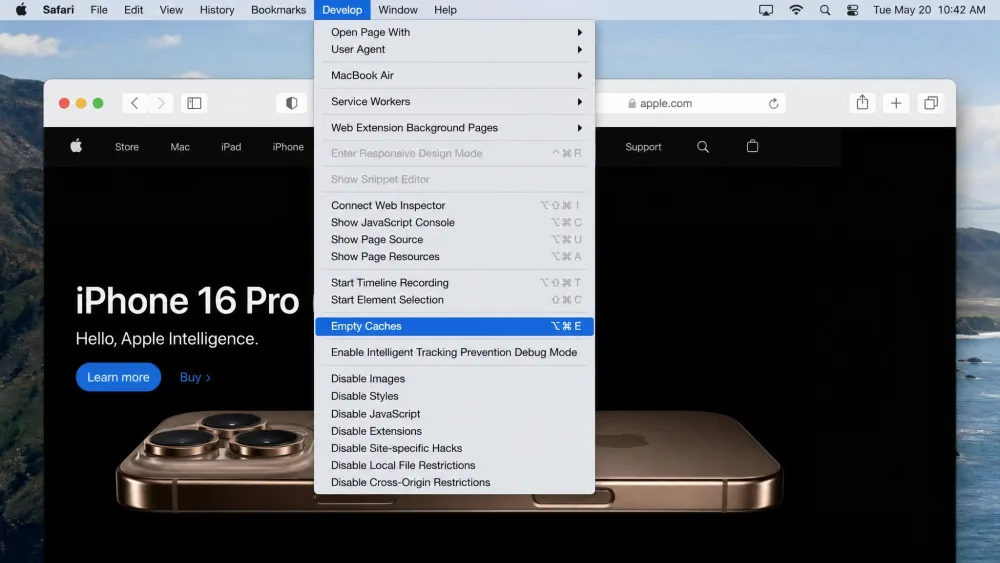Screen dimensions: 1000x563
Task: Go to Mac in website navigation
Action: [180, 147]
